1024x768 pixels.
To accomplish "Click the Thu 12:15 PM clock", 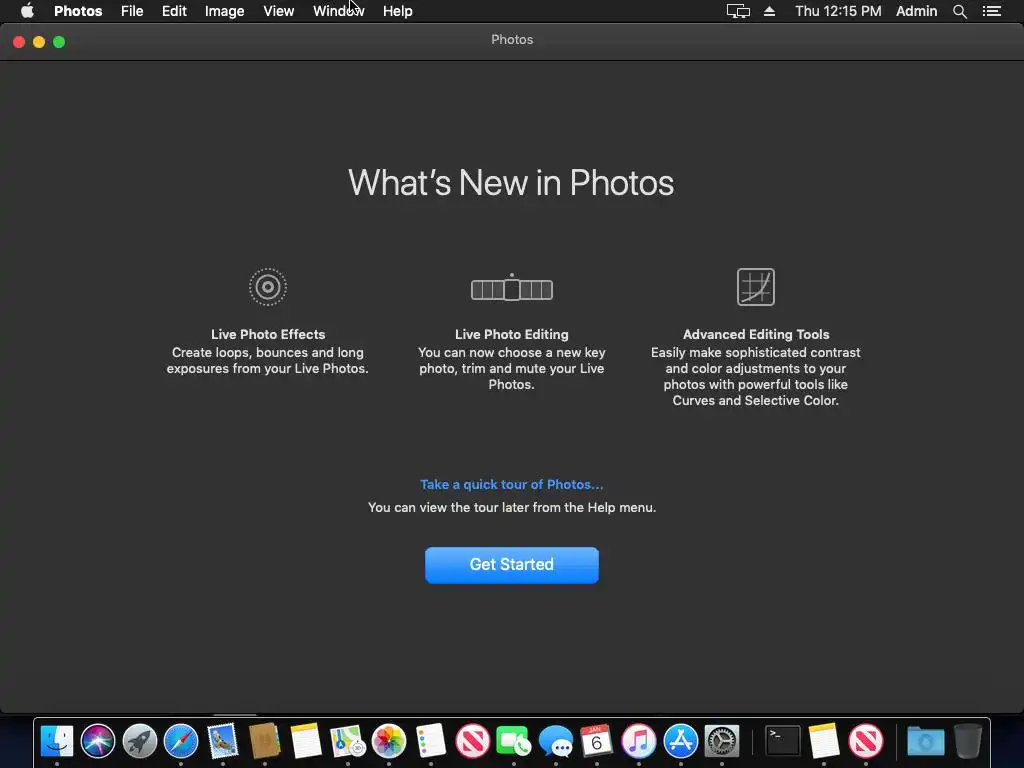I will point(838,11).
